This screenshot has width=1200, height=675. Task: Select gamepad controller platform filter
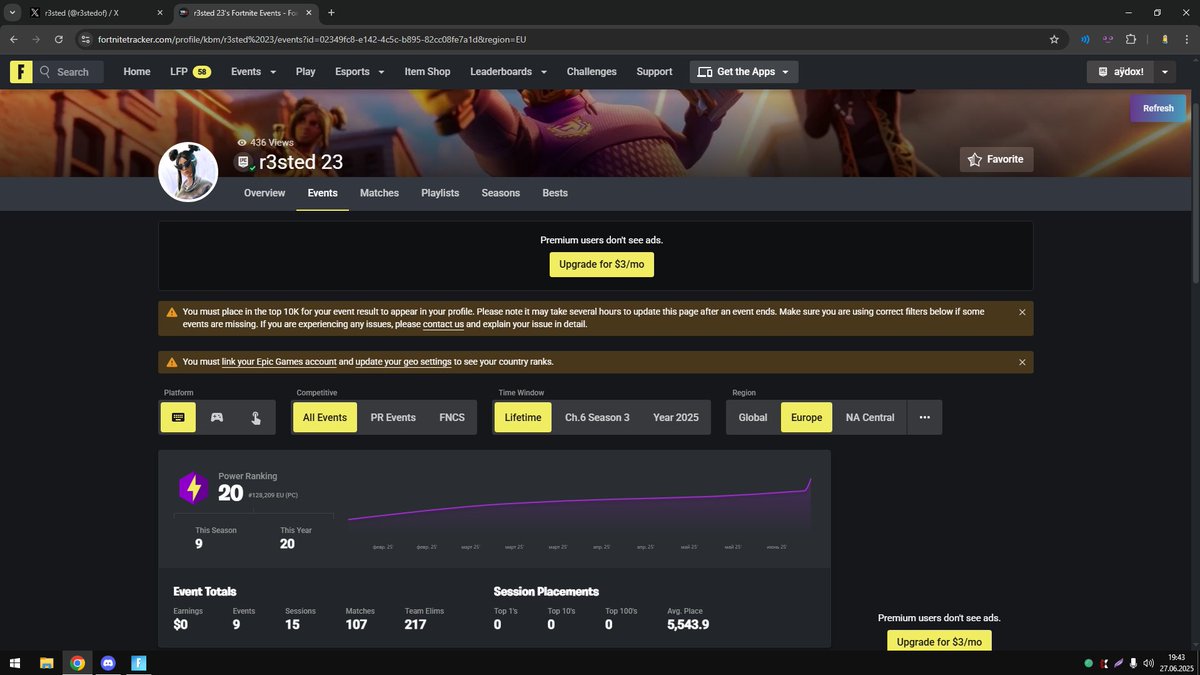[x=216, y=417]
